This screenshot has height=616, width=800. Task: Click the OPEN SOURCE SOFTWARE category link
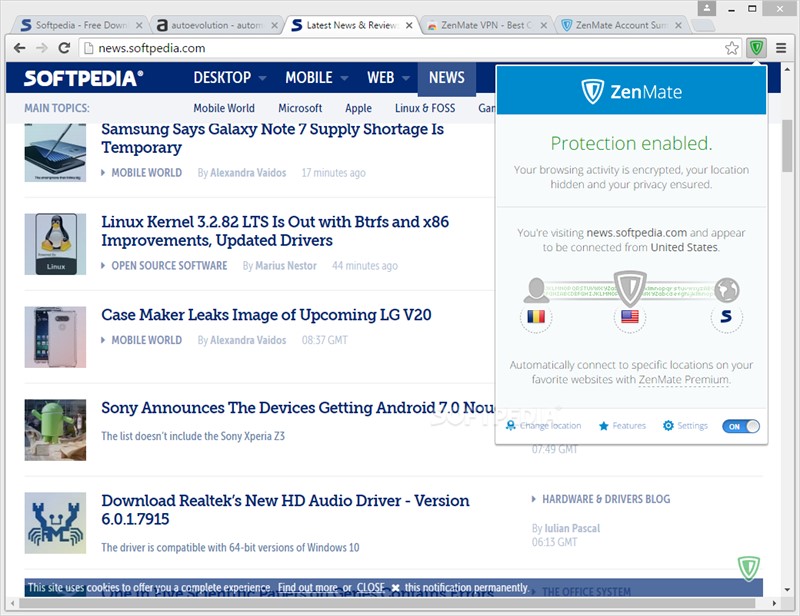(169, 266)
